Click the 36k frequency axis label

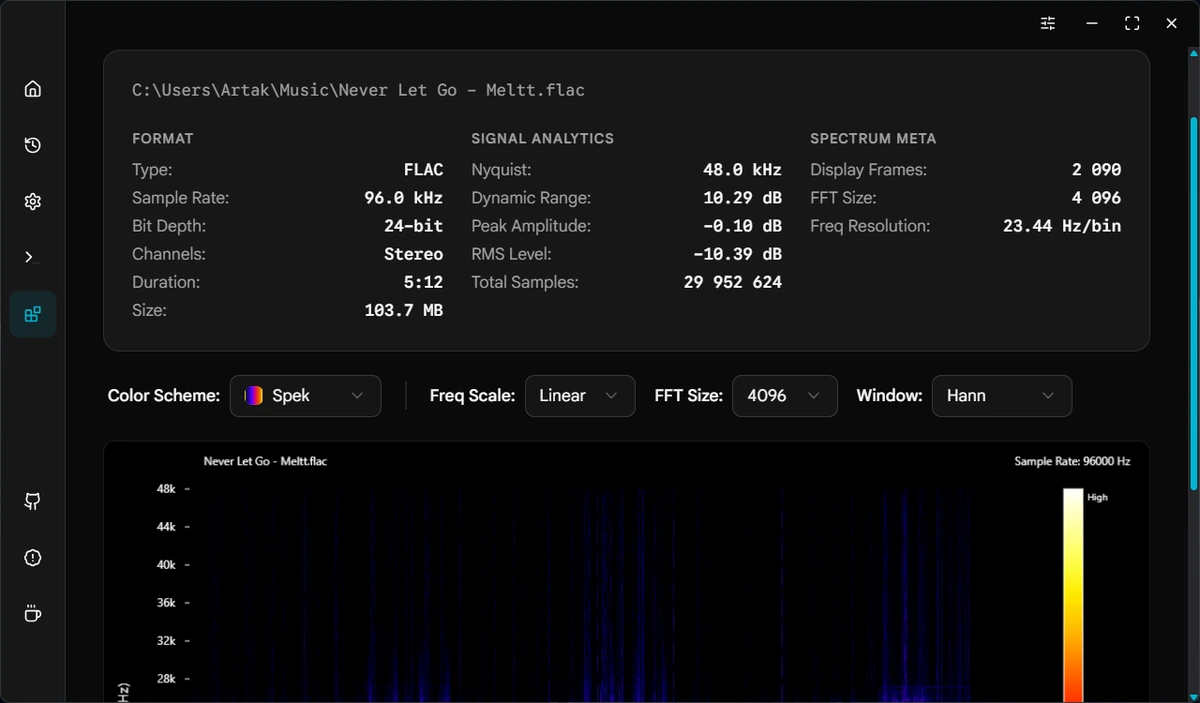click(166, 603)
